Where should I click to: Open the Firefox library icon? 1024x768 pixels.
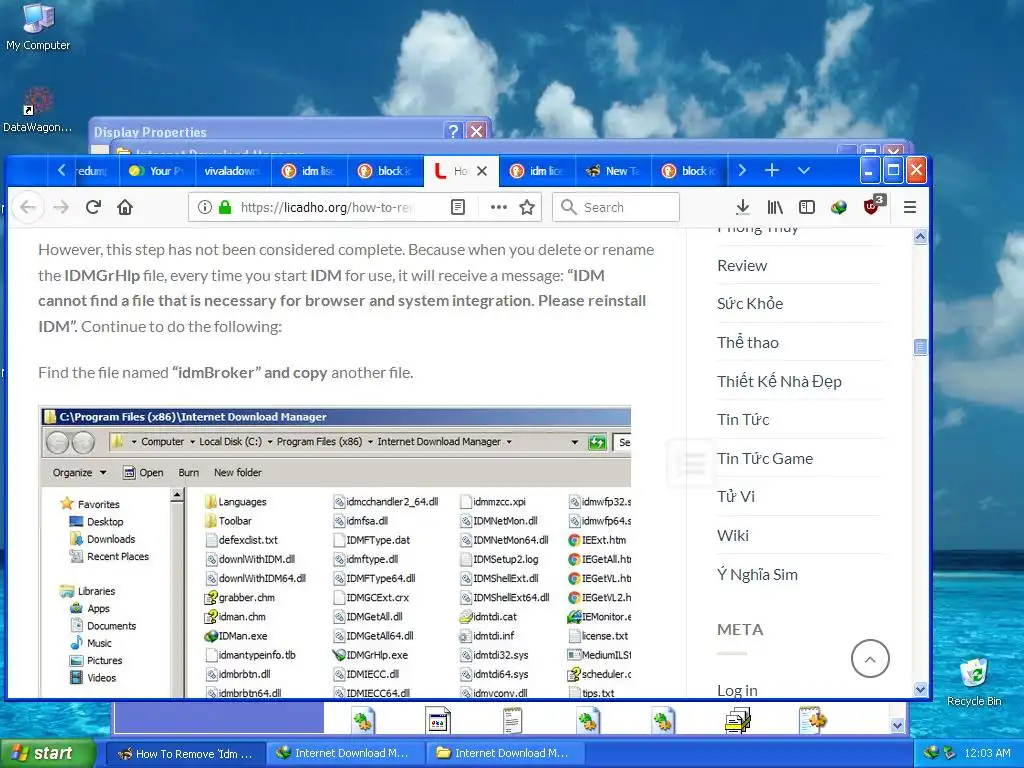775,208
